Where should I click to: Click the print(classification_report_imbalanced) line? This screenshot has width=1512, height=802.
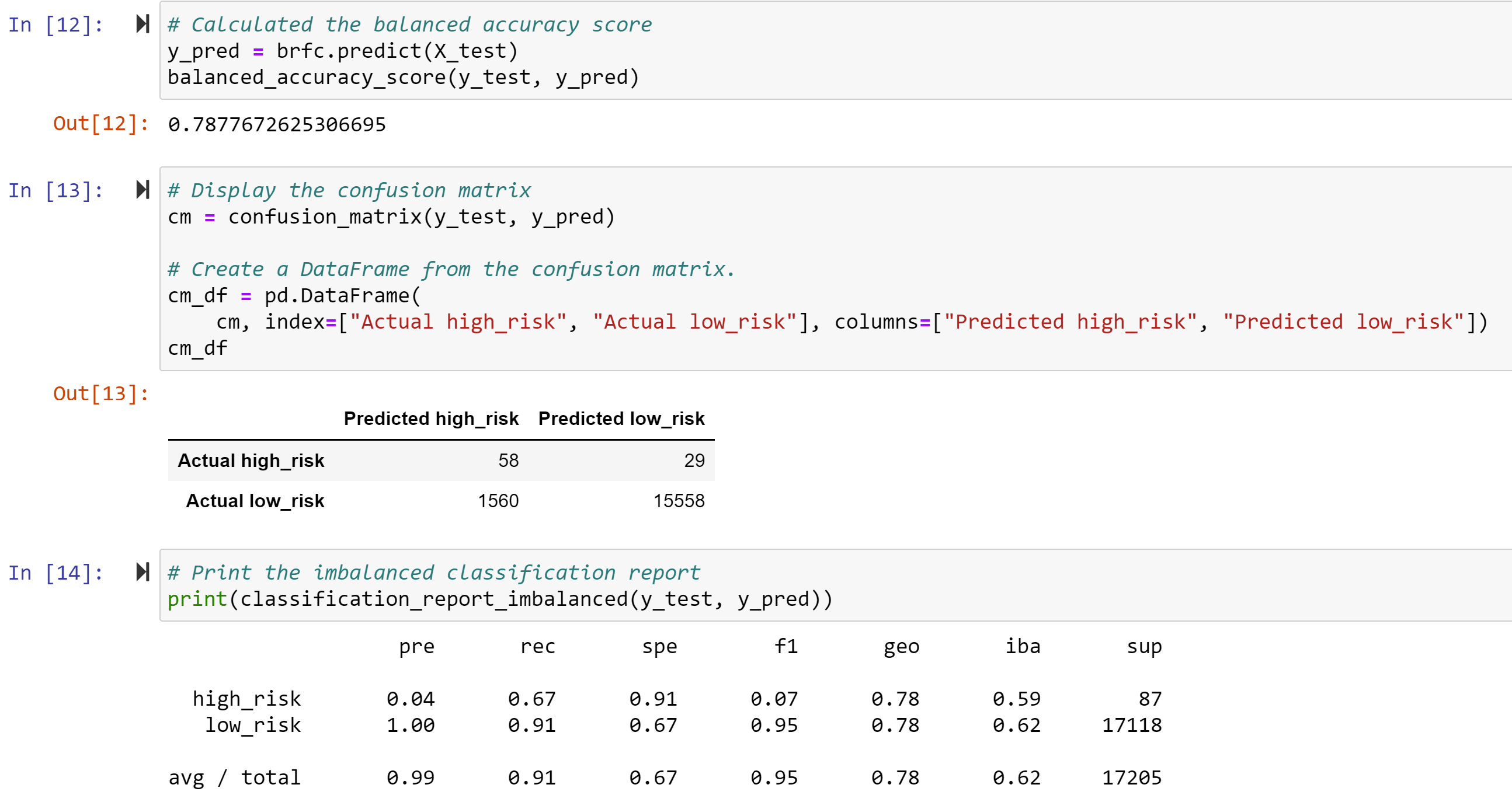tap(499, 599)
